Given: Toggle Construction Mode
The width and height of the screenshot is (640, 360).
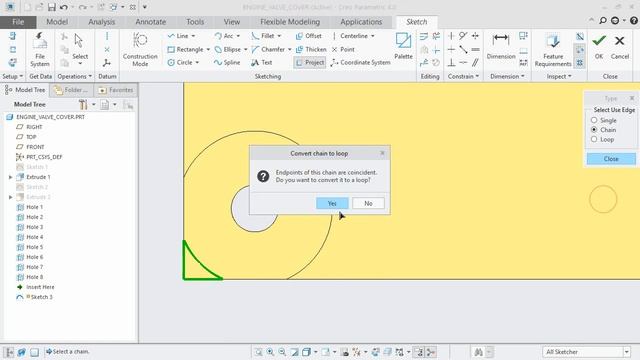Looking at the screenshot, I should click(x=140, y=49).
